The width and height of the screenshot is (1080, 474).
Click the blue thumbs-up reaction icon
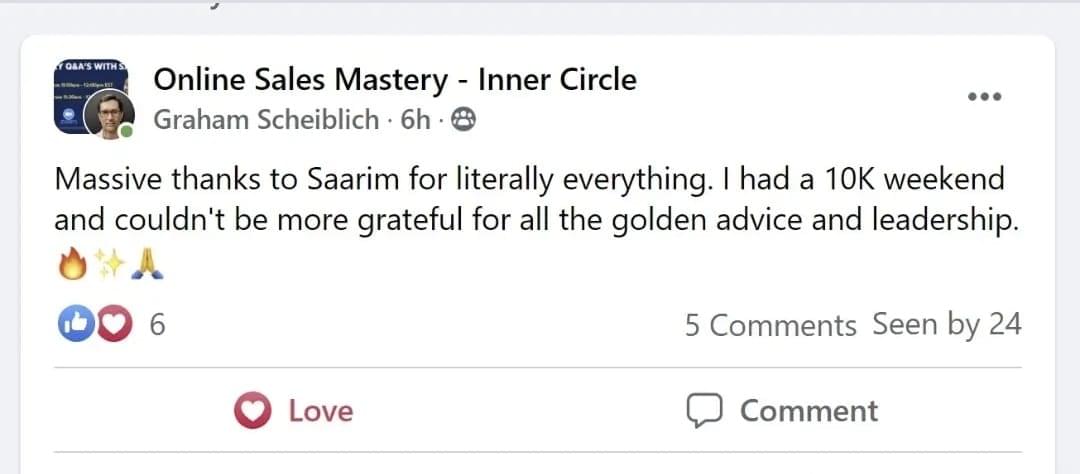point(76,324)
